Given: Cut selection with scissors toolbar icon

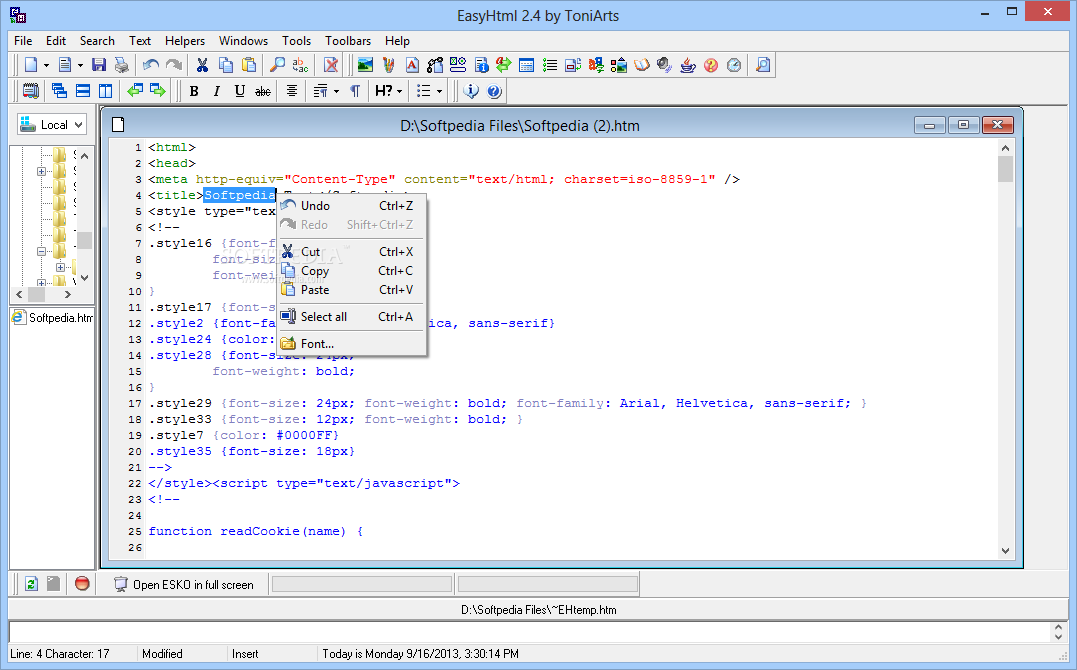Looking at the screenshot, I should pyautogui.click(x=202, y=65).
